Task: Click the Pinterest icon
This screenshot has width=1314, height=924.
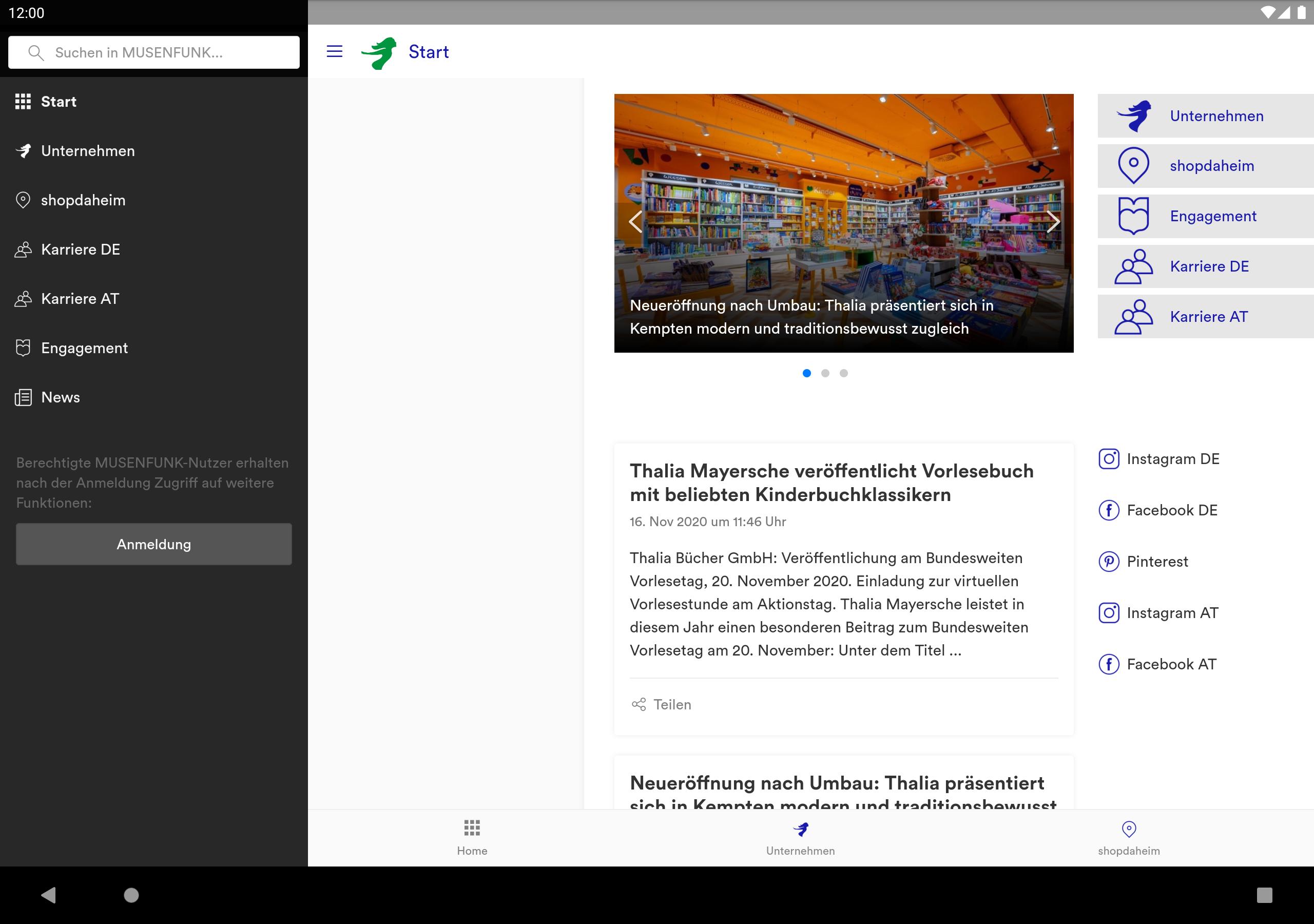Action: (1109, 562)
